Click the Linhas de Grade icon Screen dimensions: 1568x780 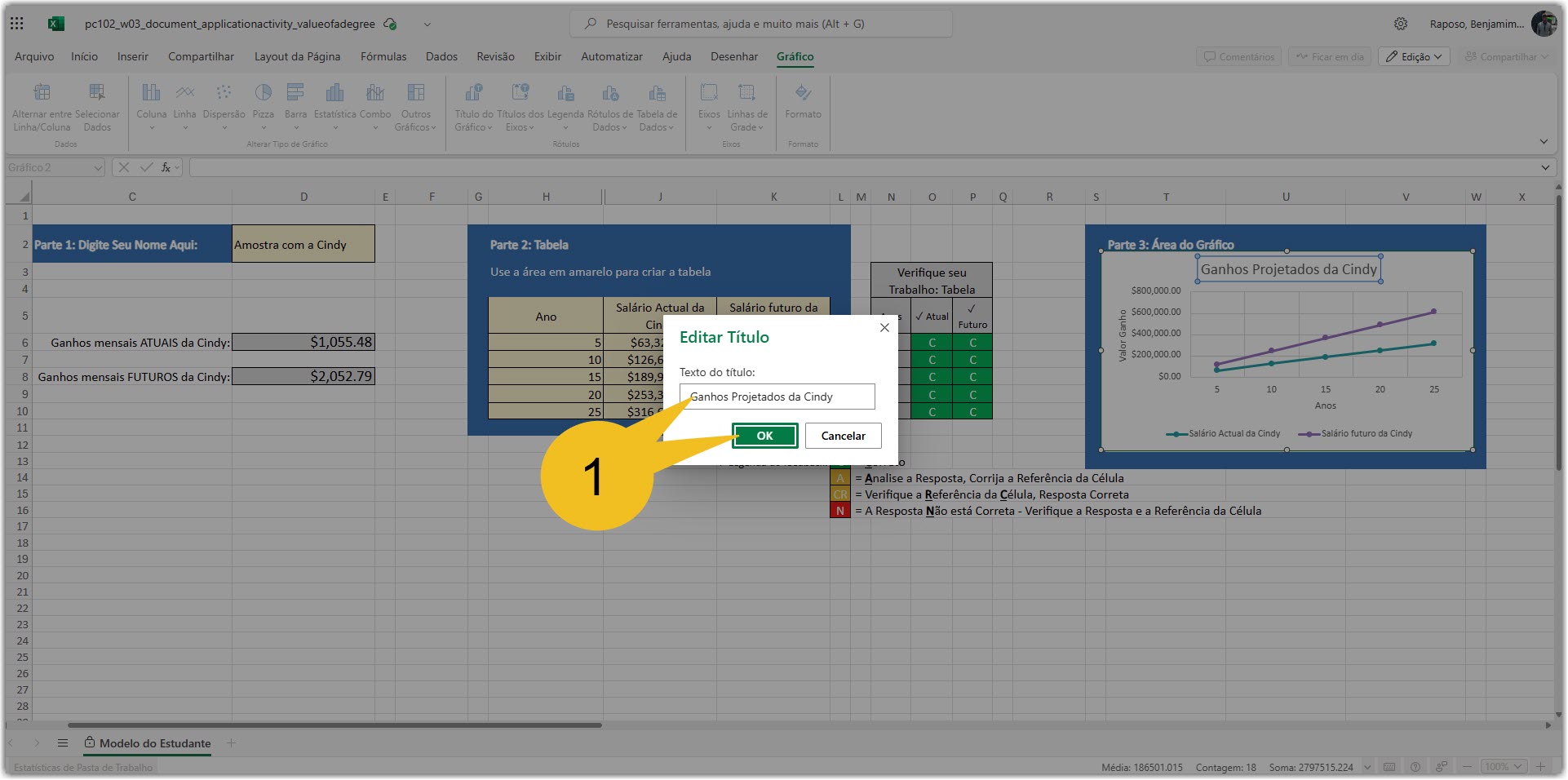tap(746, 92)
